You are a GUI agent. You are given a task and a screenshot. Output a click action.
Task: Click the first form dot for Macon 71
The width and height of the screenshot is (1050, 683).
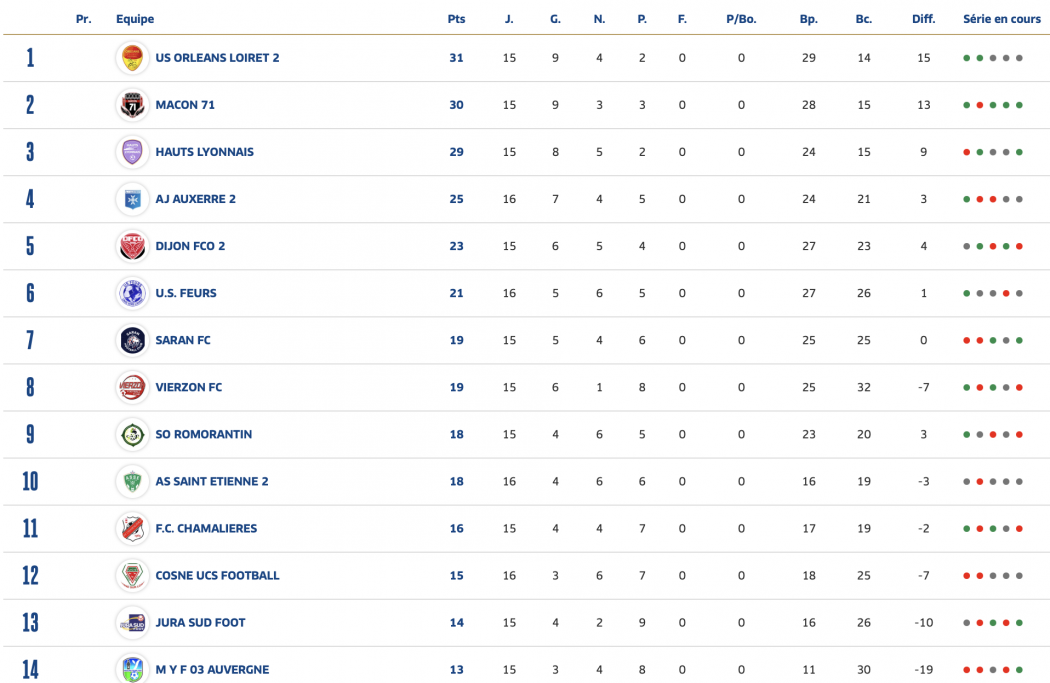click(x=967, y=105)
